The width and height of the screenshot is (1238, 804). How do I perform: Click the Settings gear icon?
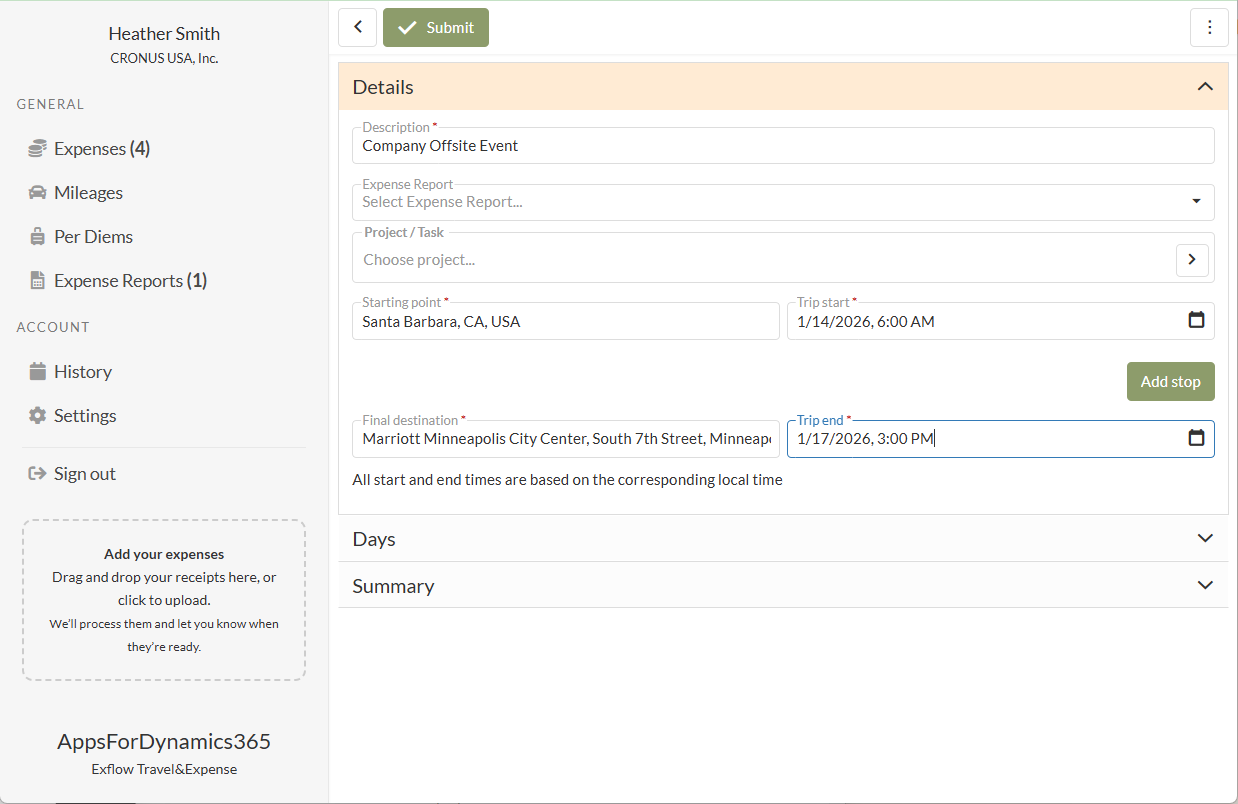(37, 416)
